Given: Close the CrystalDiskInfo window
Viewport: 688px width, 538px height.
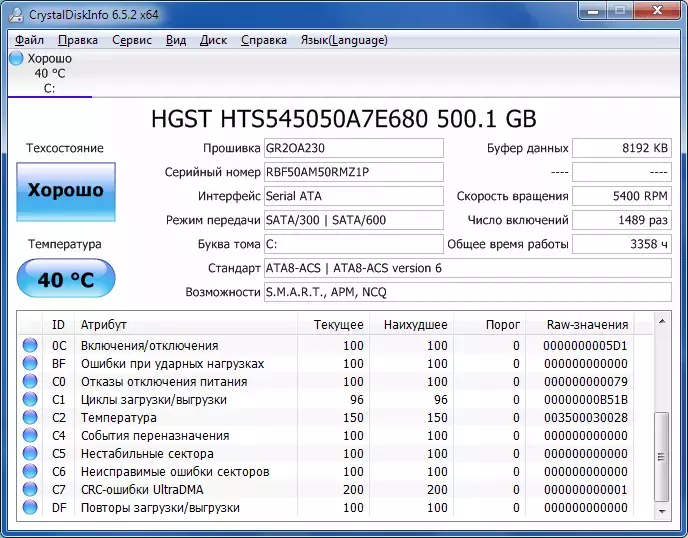Looking at the screenshot, I should [x=657, y=11].
